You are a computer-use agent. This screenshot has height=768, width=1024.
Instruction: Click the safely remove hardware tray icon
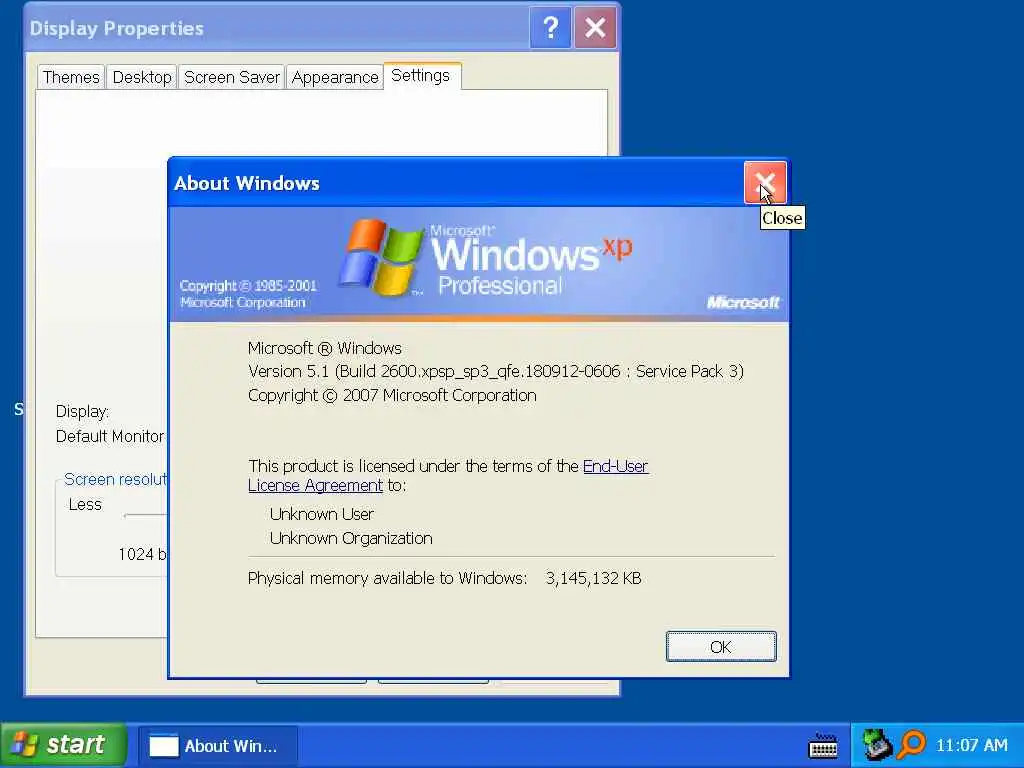click(x=876, y=744)
